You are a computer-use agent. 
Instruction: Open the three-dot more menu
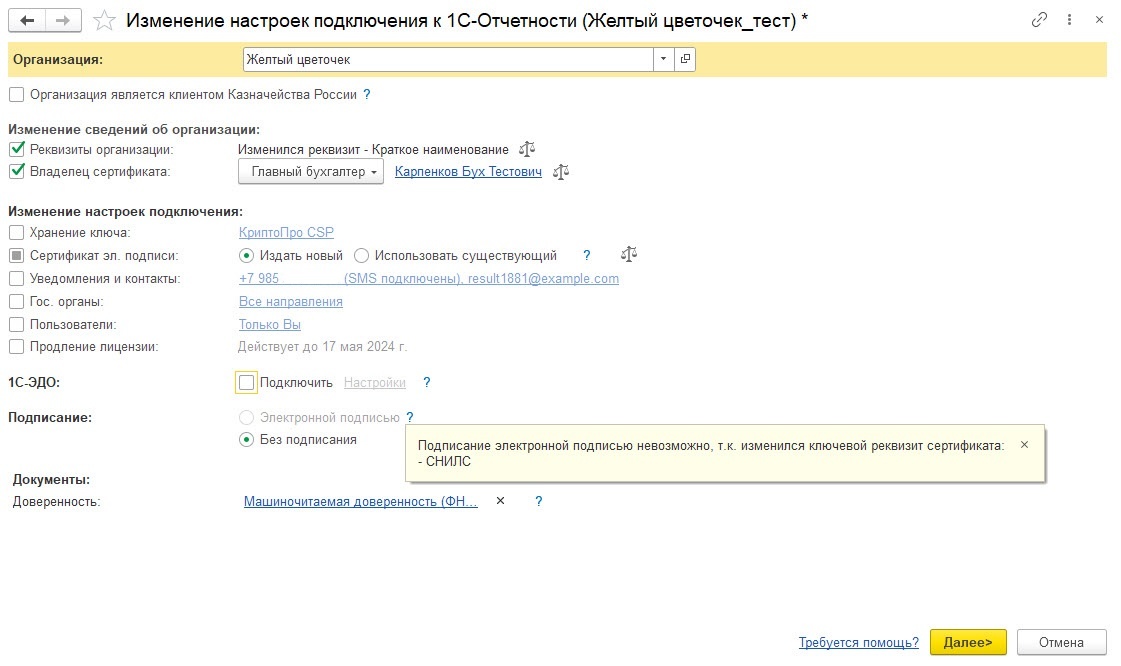[1069, 20]
